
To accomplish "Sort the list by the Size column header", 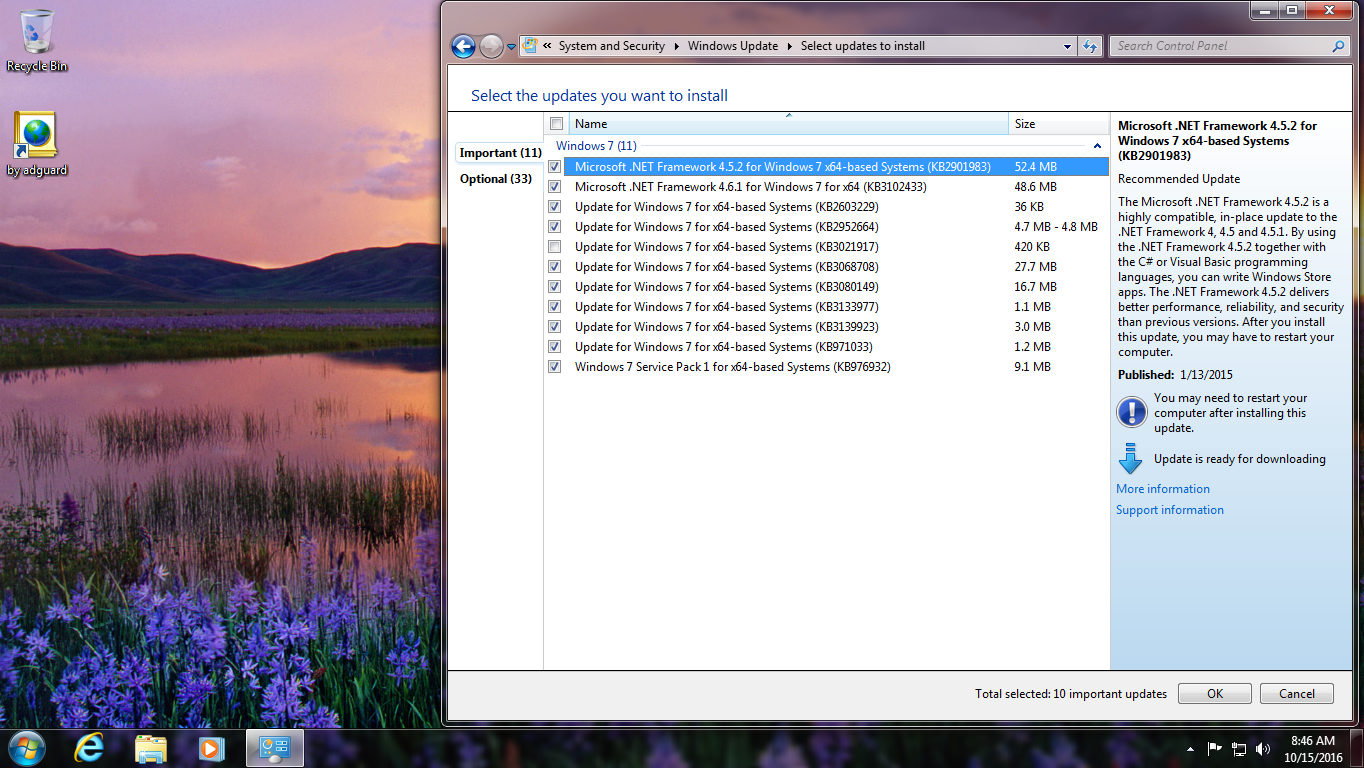I will [x=1059, y=124].
